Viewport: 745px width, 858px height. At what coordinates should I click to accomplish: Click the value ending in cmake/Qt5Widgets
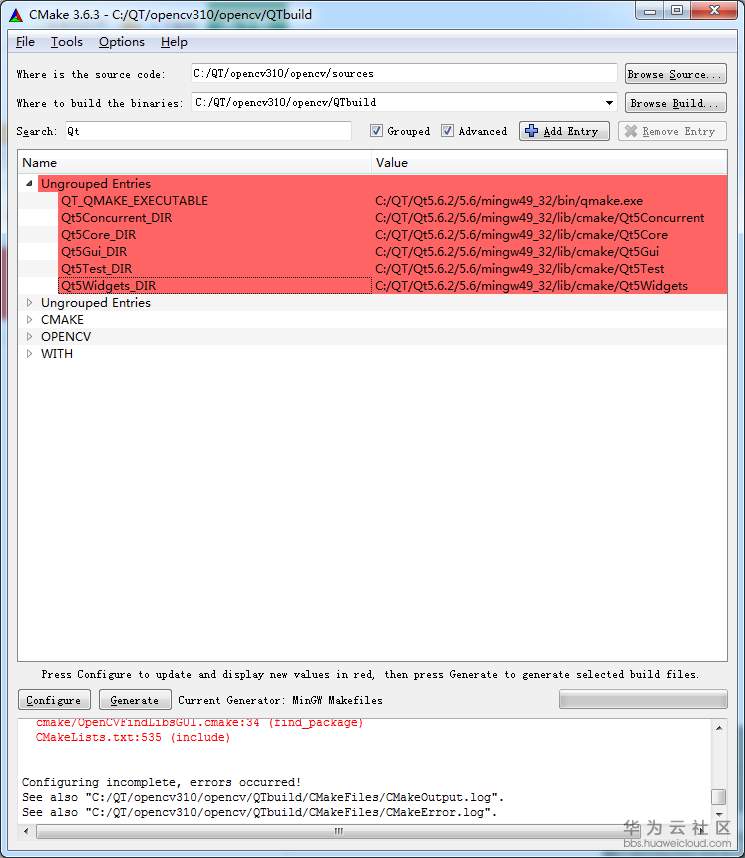pyautogui.click(x=531, y=286)
